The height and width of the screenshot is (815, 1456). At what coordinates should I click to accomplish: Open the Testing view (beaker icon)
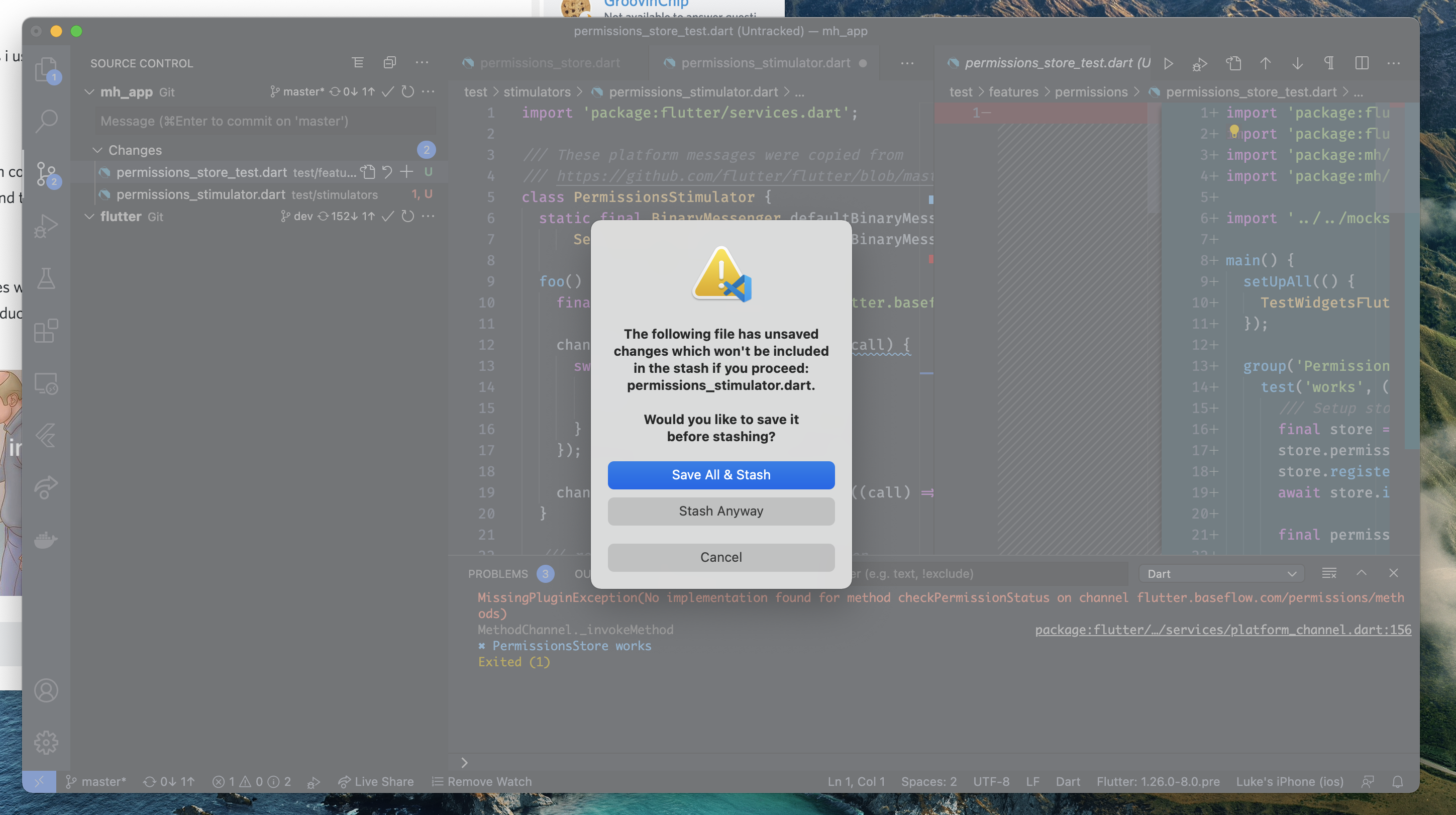coord(46,277)
